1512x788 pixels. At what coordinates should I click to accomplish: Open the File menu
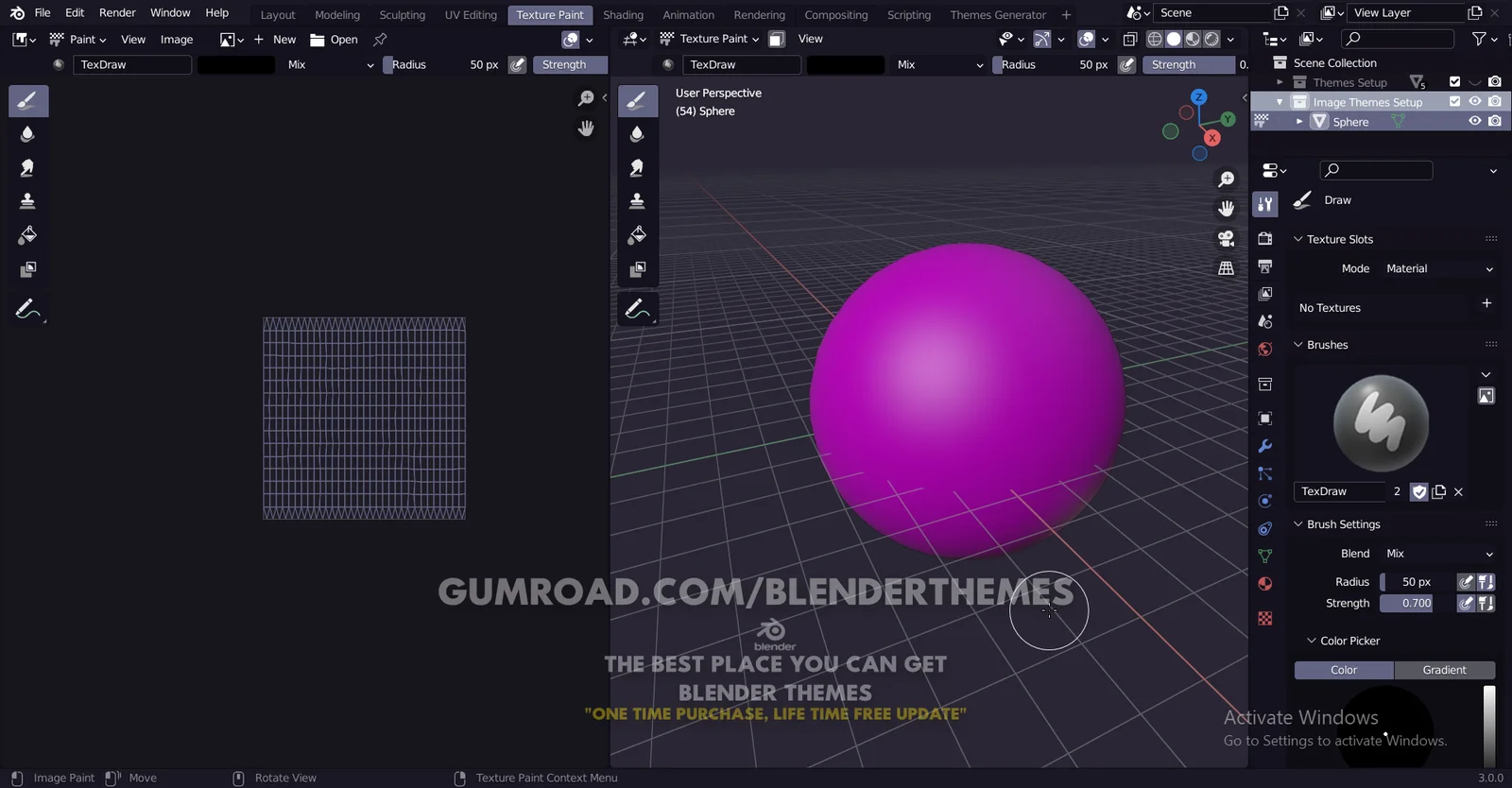(x=43, y=13)
